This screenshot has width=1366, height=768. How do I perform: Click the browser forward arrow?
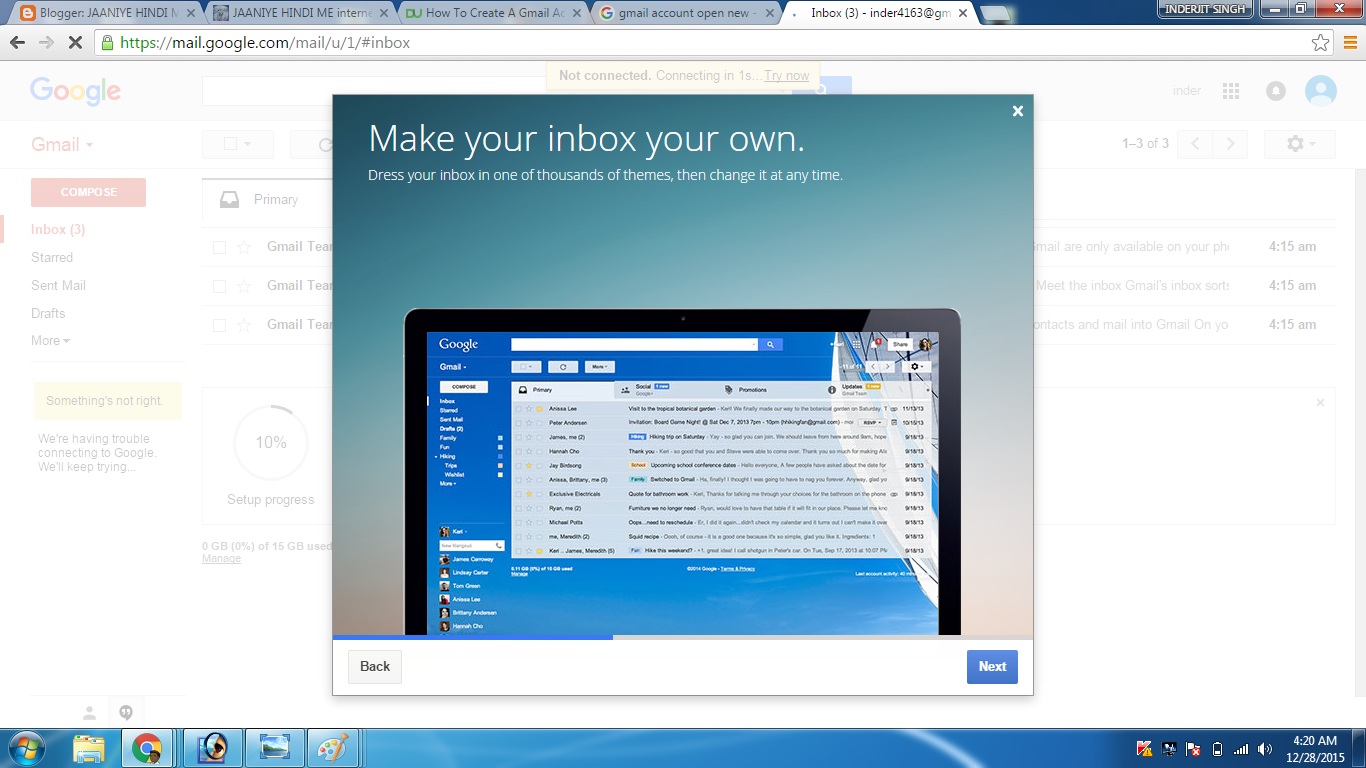click(x=46, y=43)
